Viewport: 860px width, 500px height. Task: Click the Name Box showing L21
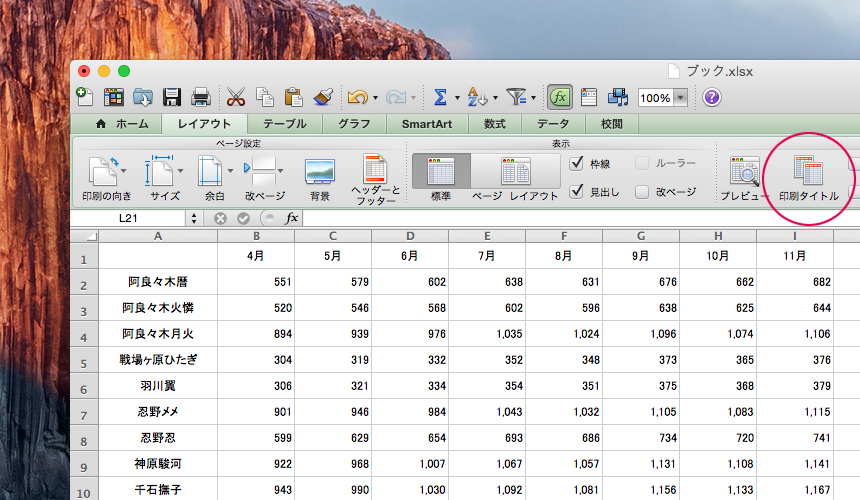click(128, 218)
